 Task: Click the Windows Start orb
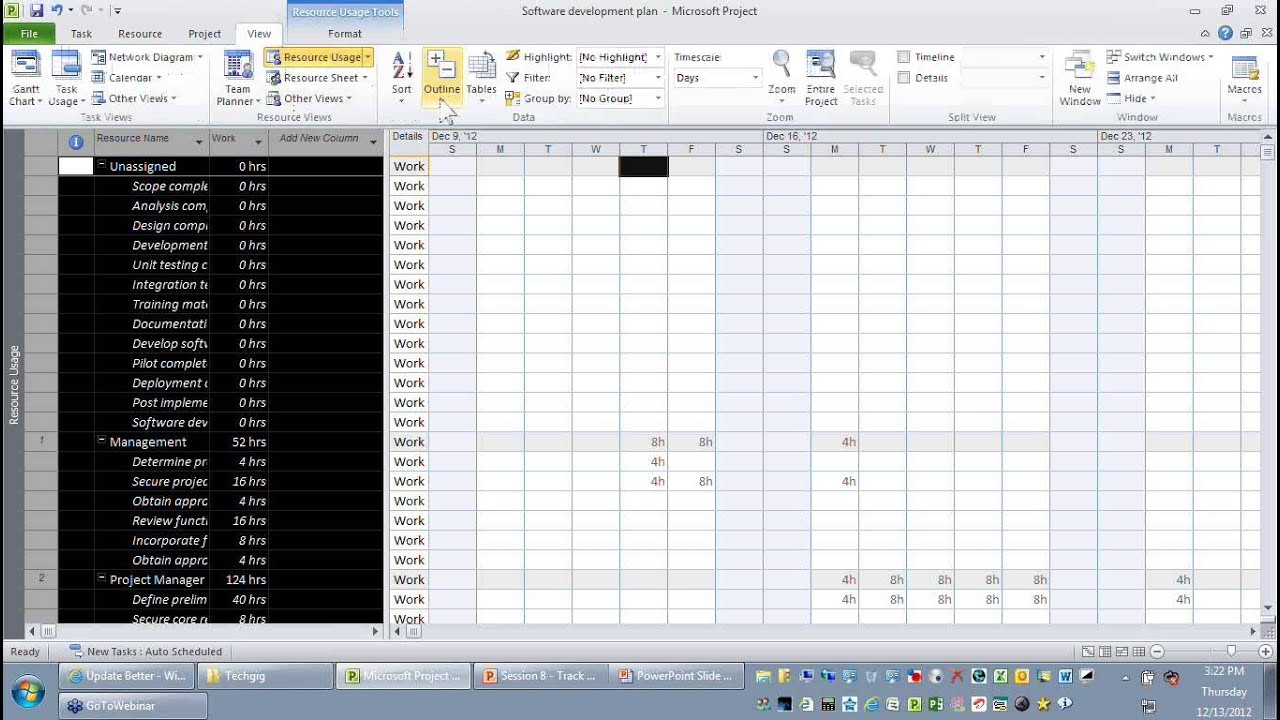pos(28,690)
